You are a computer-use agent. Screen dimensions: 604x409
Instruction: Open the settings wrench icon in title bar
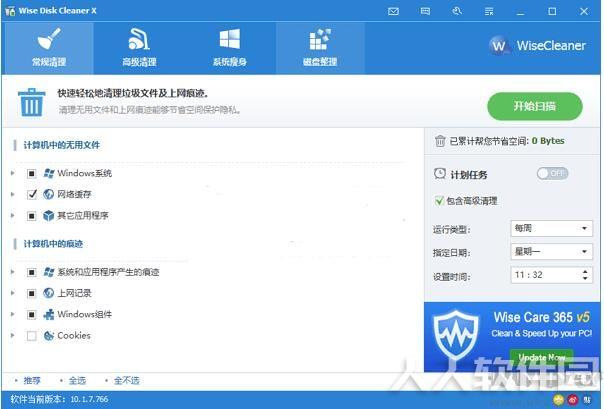coord(457,11)
